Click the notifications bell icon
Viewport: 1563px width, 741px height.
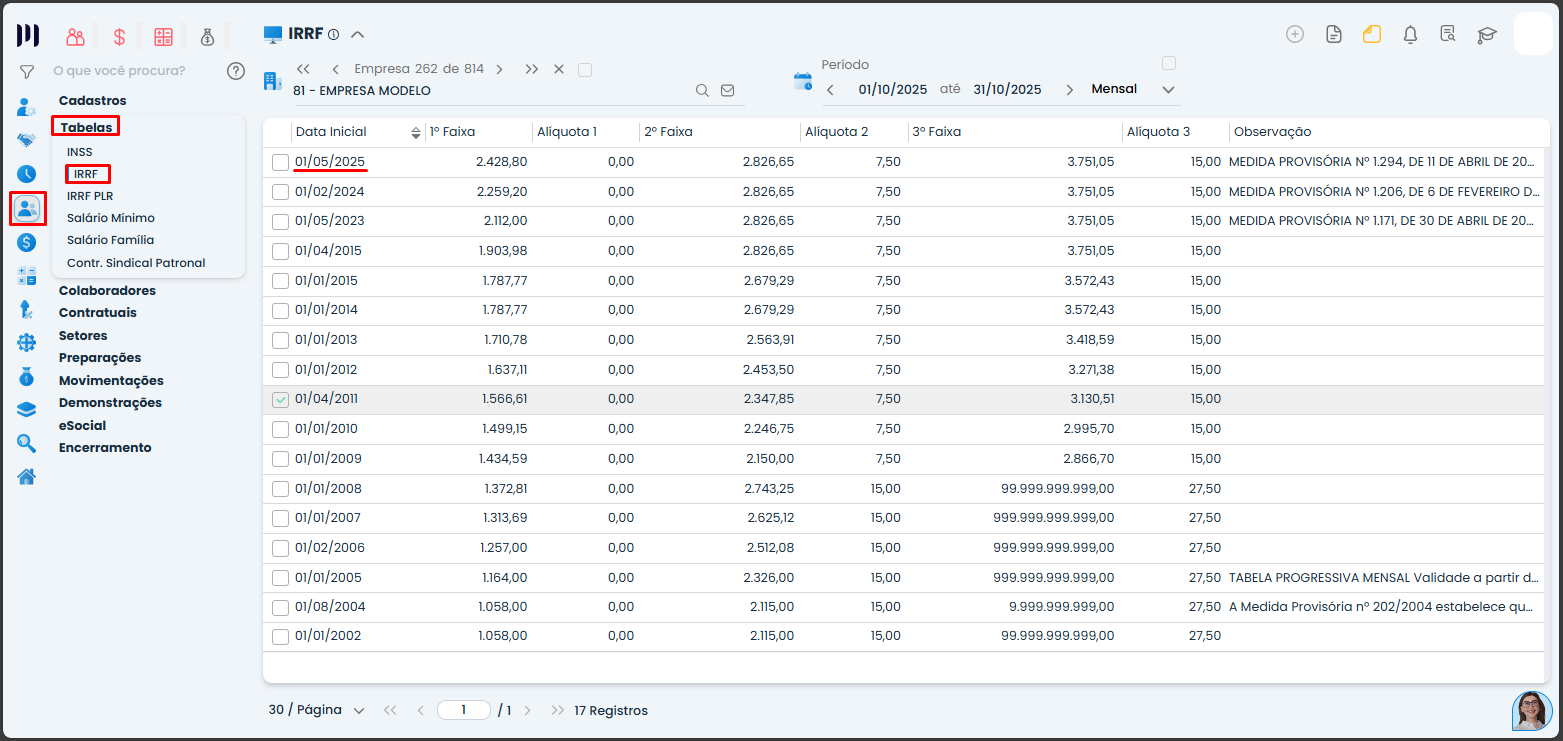click(x=1410, y=35)
